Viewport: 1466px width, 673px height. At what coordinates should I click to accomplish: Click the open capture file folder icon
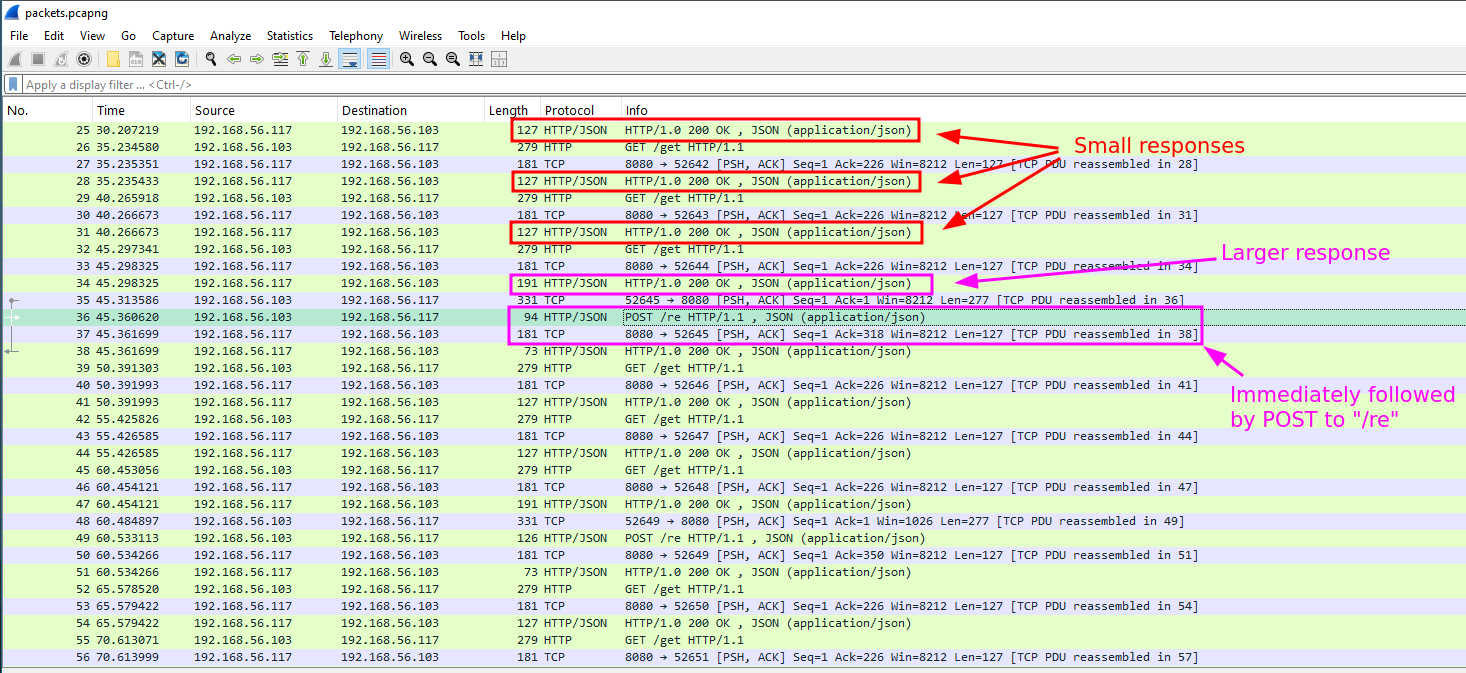113,59
